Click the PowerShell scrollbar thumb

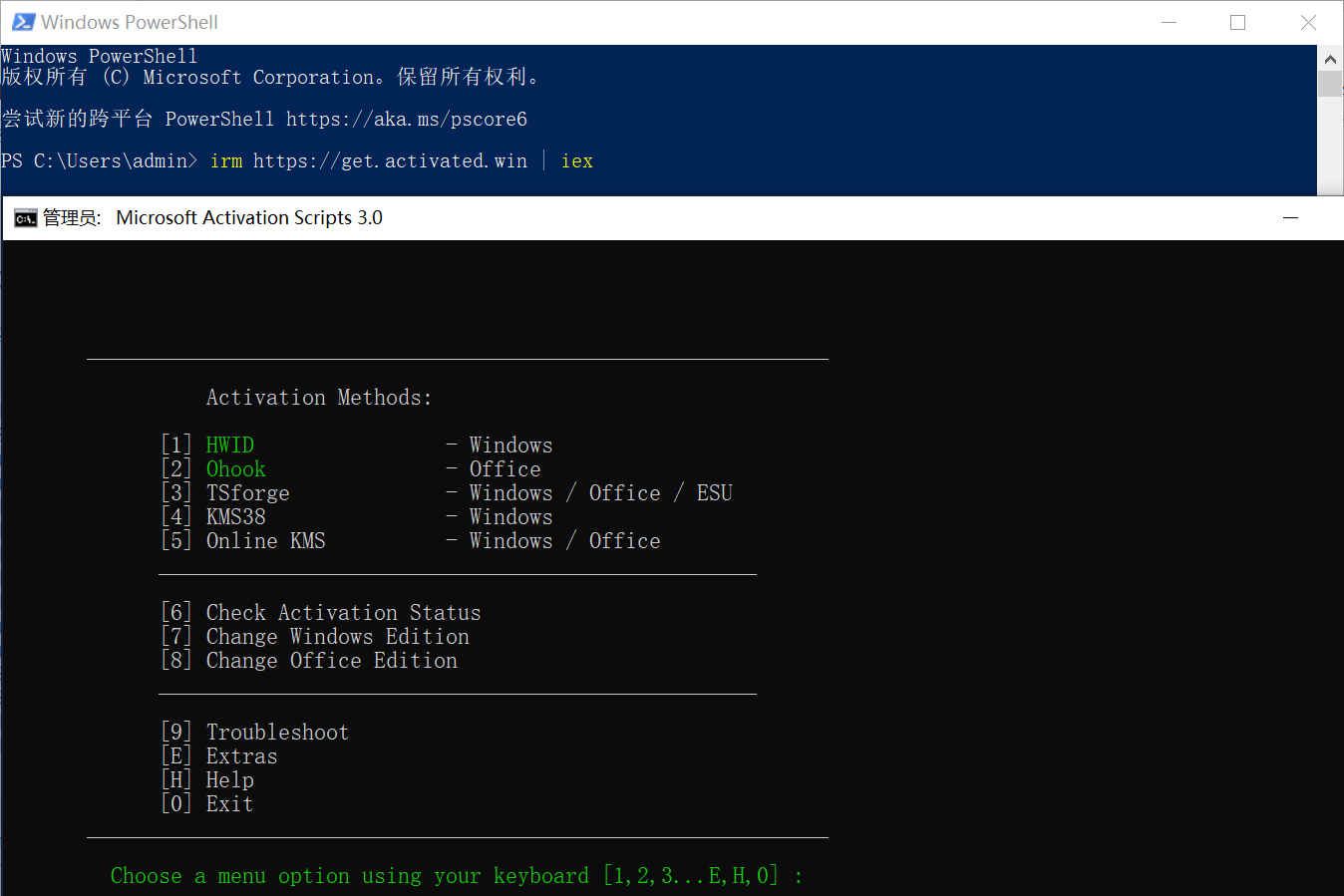1330,84
